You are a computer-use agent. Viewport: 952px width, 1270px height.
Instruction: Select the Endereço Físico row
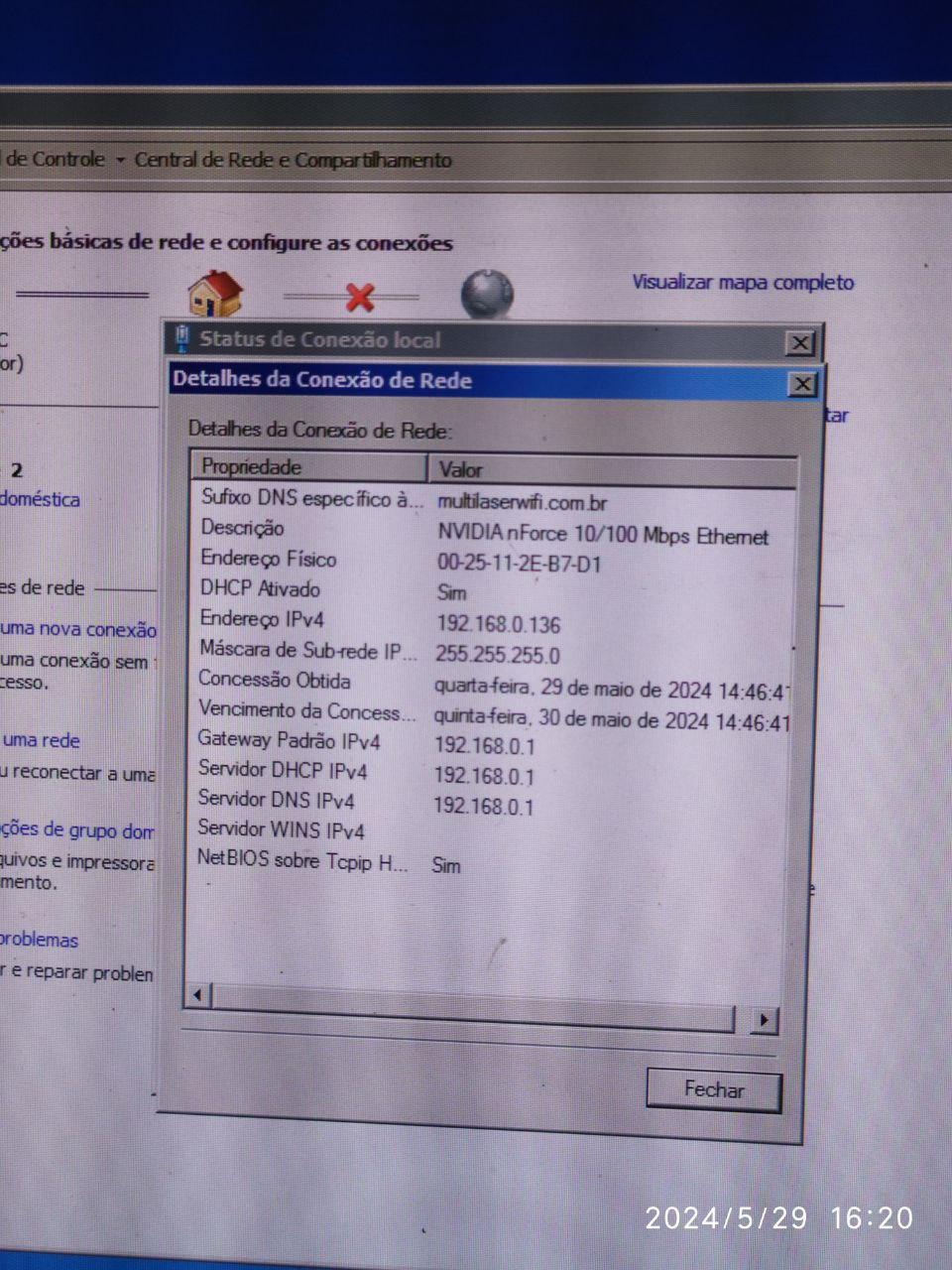click(493, 561)
